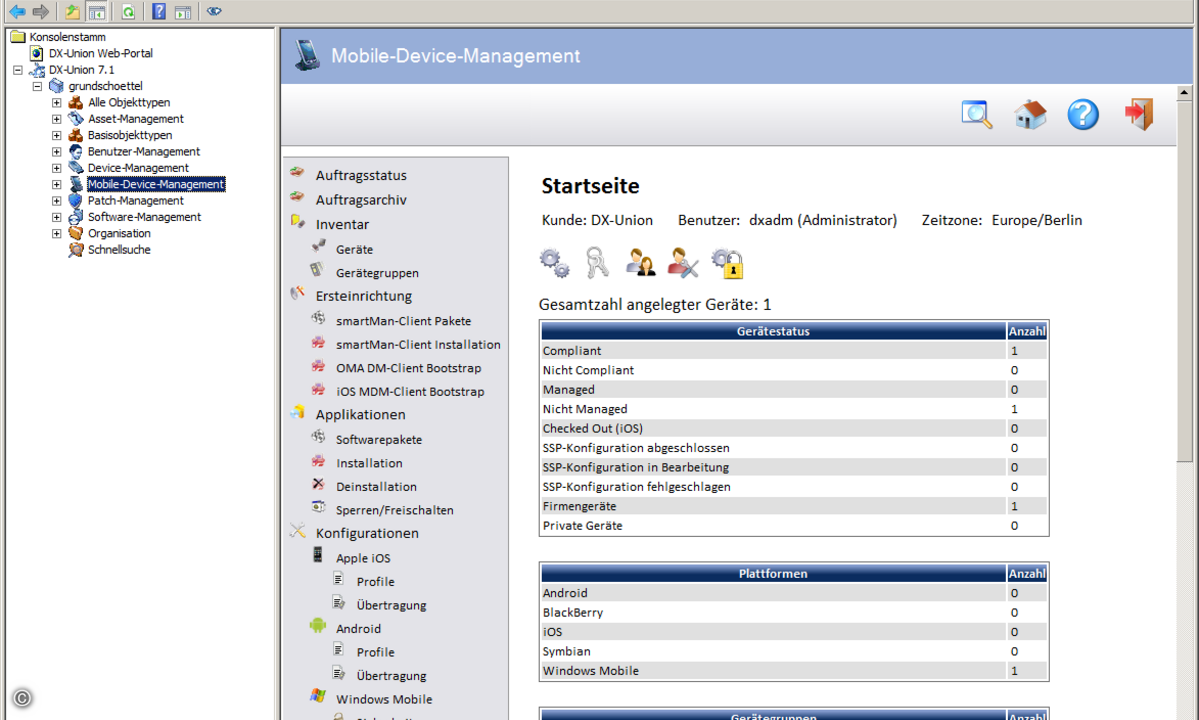The height and width of the screenshot is (720, 1199).
Task: Open Profile under Apple iOS
Action: pos(375,582)
